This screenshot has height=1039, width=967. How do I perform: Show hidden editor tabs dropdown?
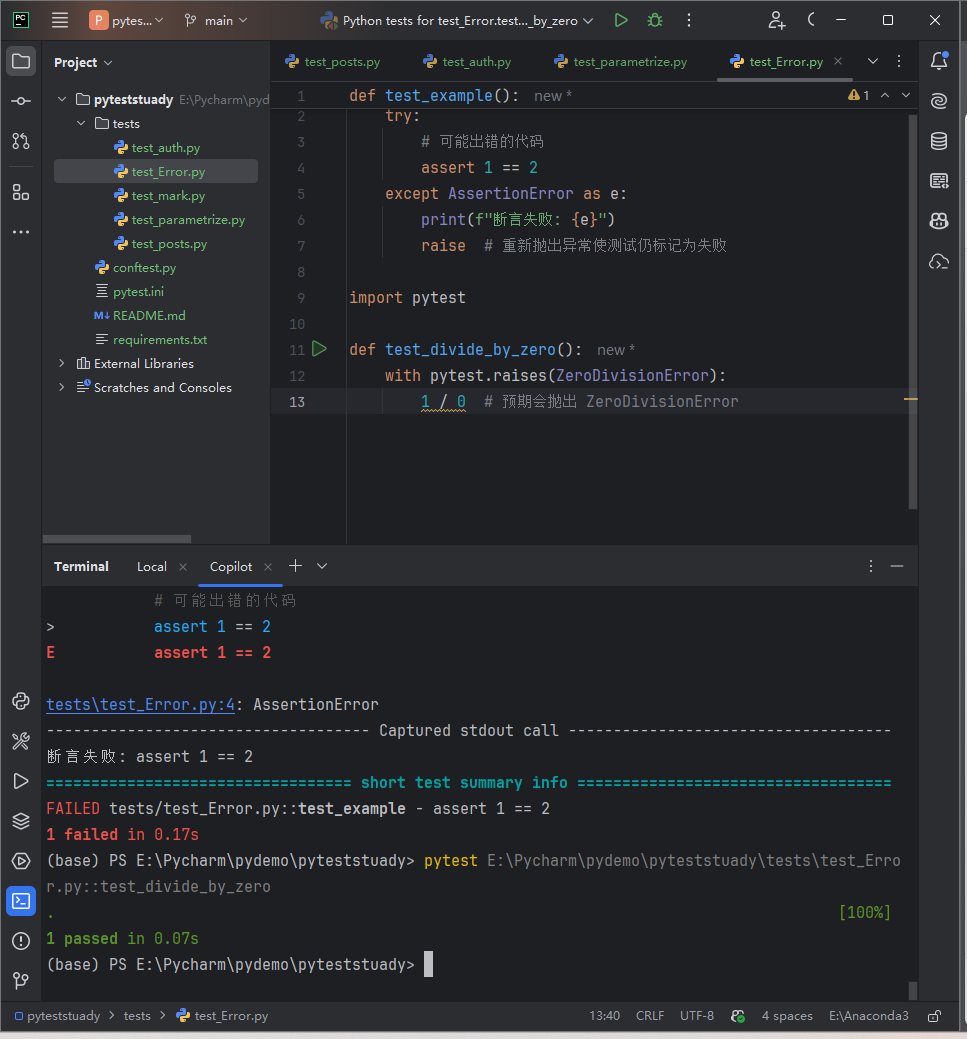pyautogui.click(x=873, y=61)
